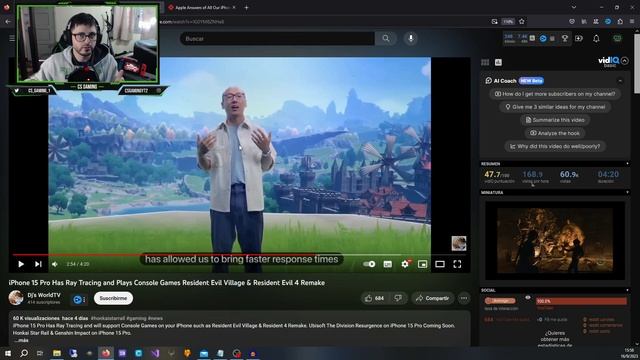Click the vidIQ icon beside channel name
This screenshot has height=360, width=640.
click(x=78, y=300)
